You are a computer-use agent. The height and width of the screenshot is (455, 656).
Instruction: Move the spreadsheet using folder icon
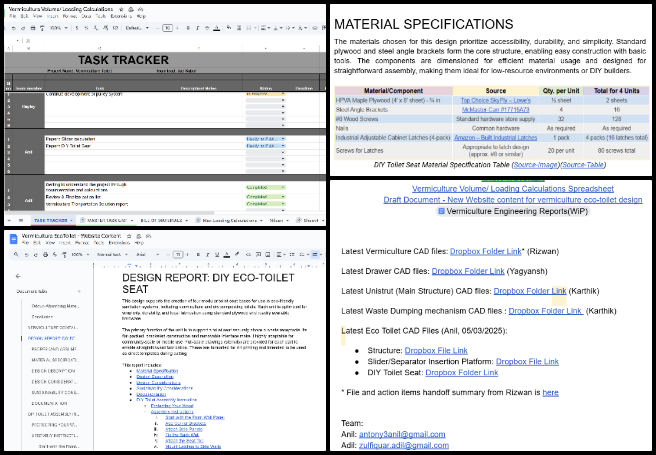131,9
